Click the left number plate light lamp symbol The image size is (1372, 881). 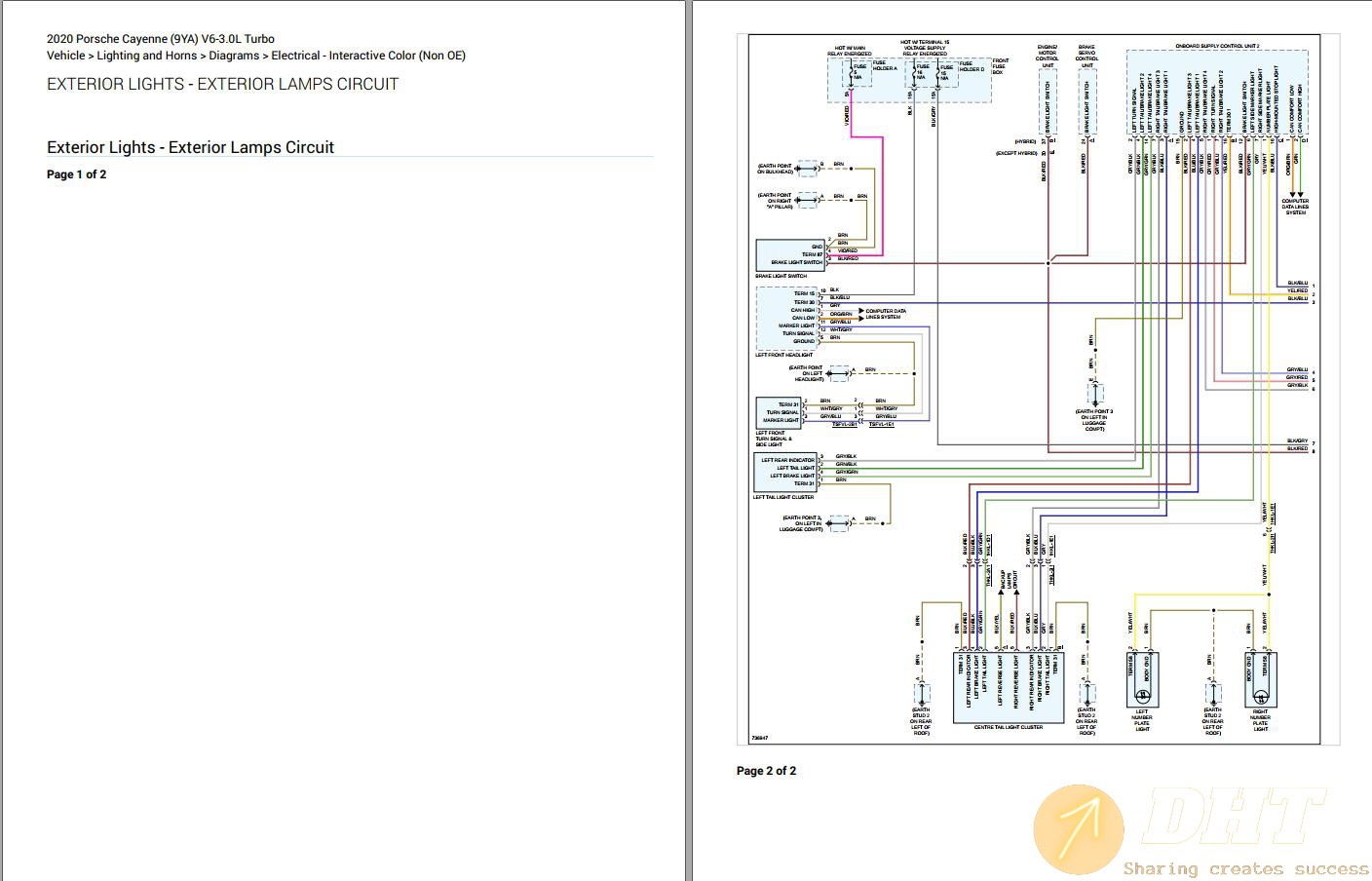[x=1142, y=696]
